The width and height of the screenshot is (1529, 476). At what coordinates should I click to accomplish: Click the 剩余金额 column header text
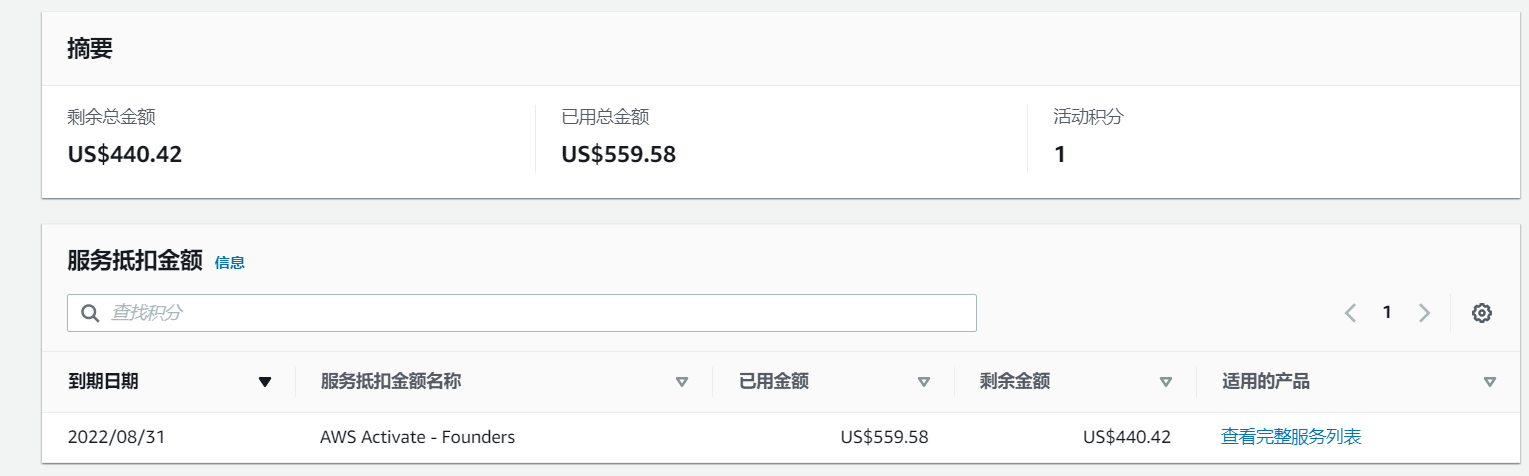1015,381
